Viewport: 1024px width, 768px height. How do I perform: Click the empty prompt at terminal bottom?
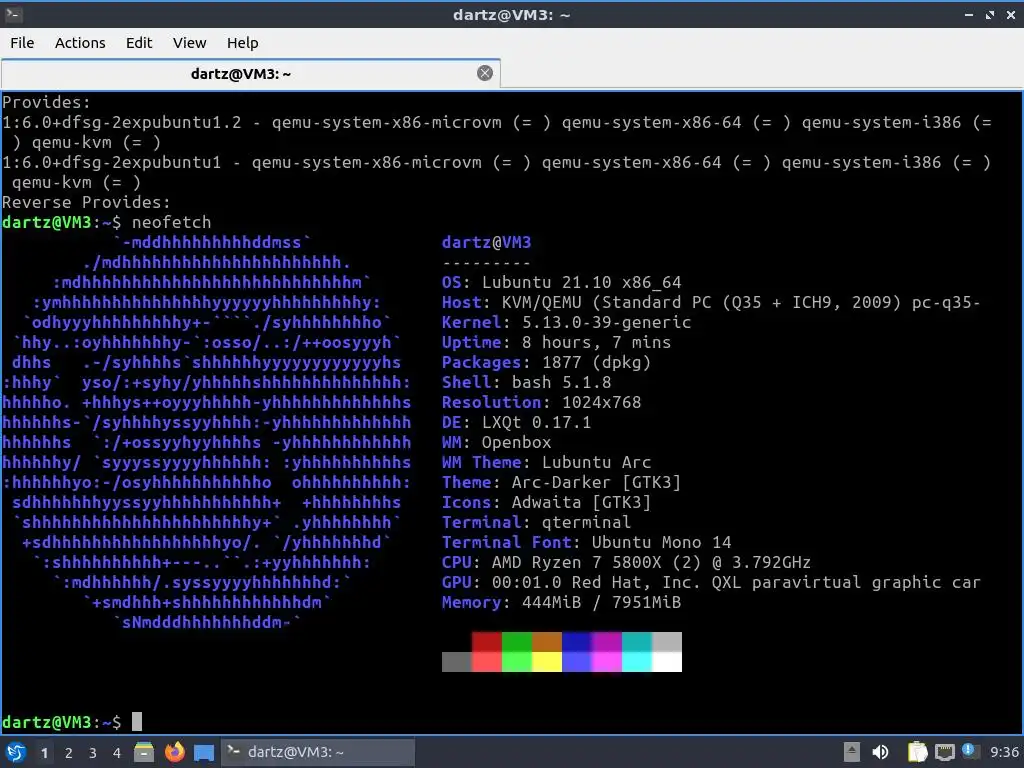click(x=72, y=722)
